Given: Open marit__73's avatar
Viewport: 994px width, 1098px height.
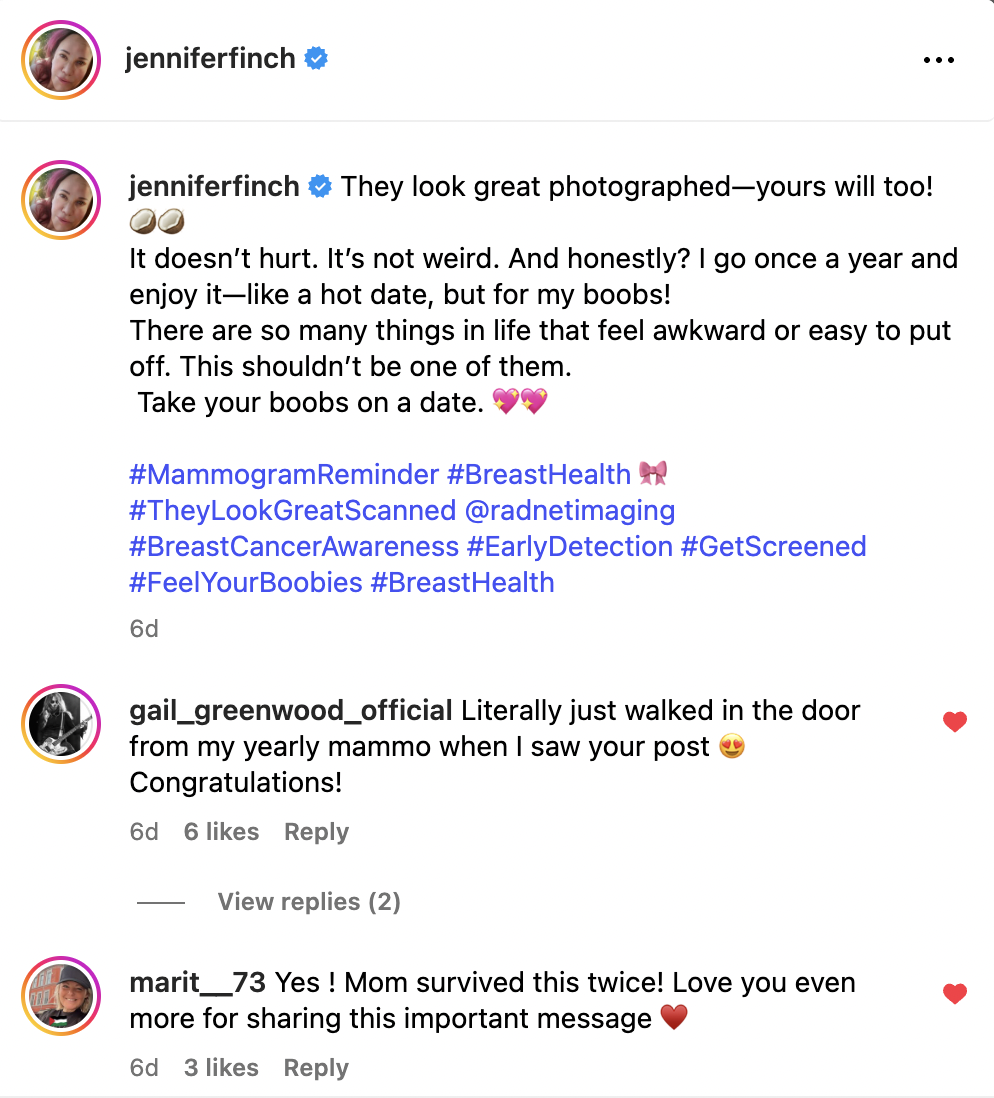Looking at the screenshot, I should coord(61,994).
